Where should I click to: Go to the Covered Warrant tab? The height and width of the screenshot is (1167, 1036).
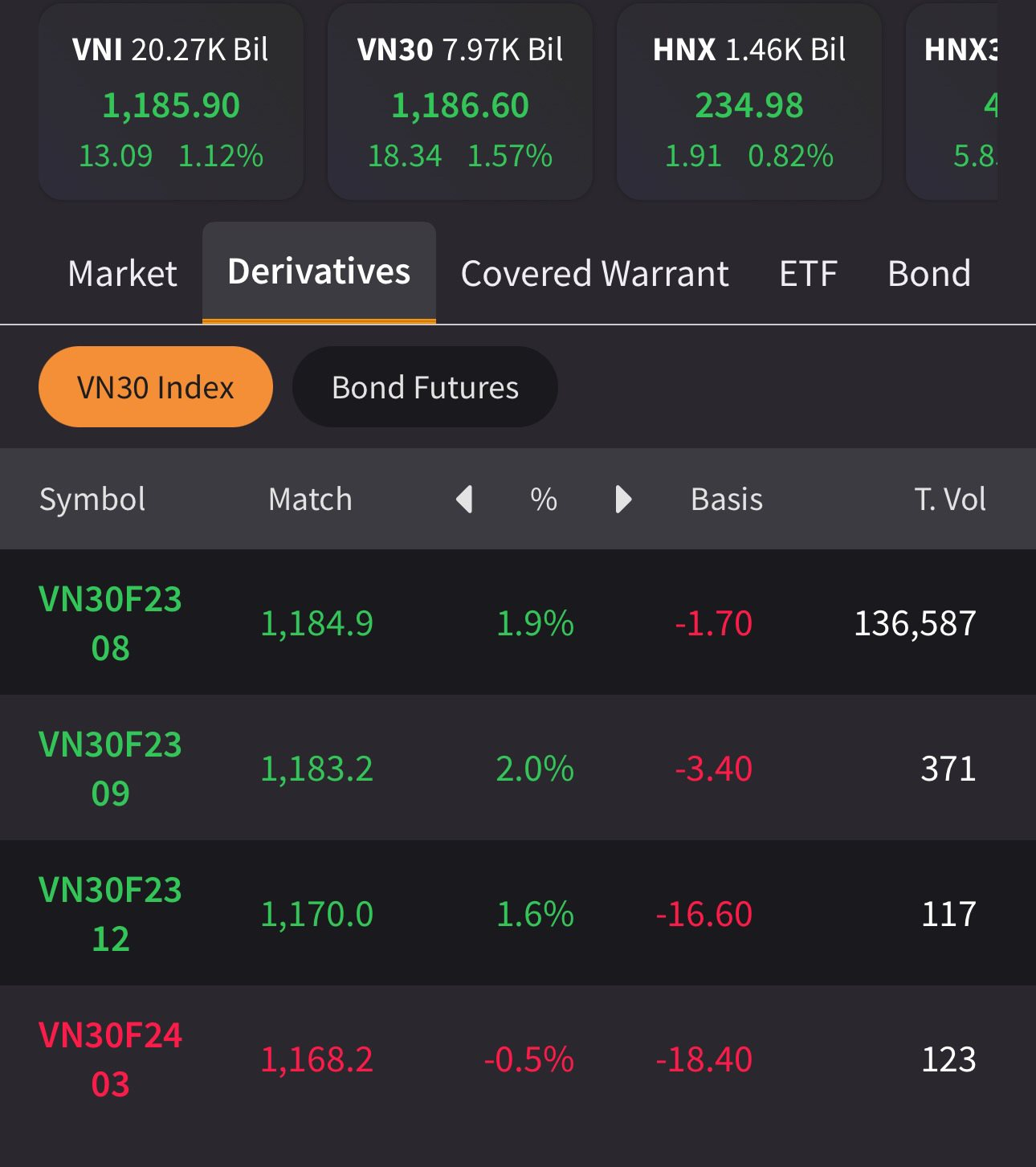594,274
